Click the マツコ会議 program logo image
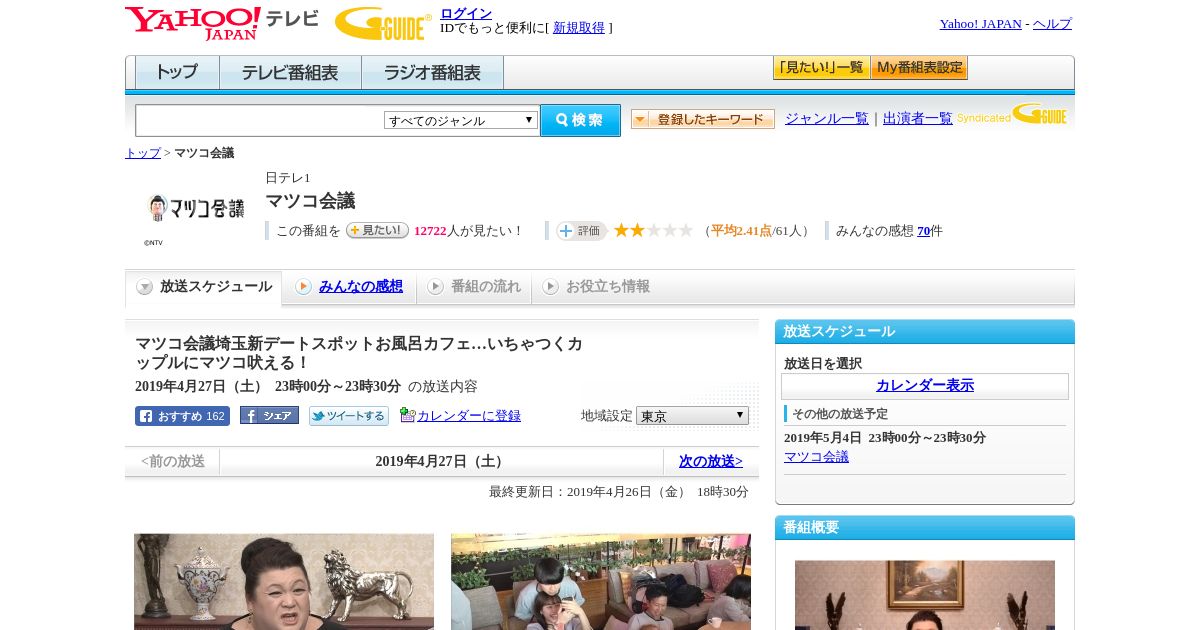 tap(195, 208)
